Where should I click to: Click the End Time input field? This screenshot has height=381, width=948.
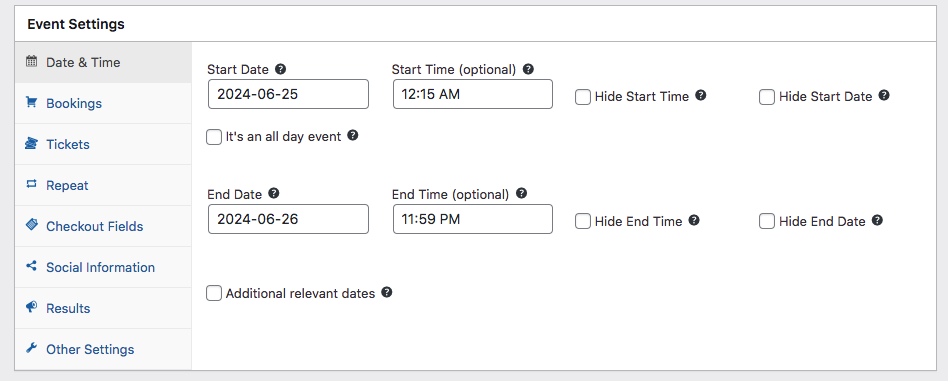[473, 219]
